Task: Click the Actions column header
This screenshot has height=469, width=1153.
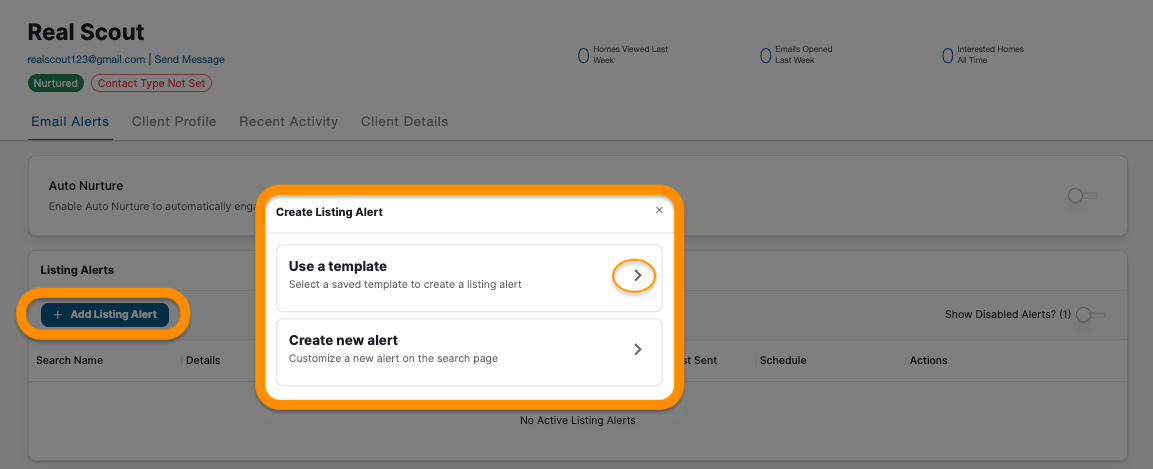Action: coord(929,360)
